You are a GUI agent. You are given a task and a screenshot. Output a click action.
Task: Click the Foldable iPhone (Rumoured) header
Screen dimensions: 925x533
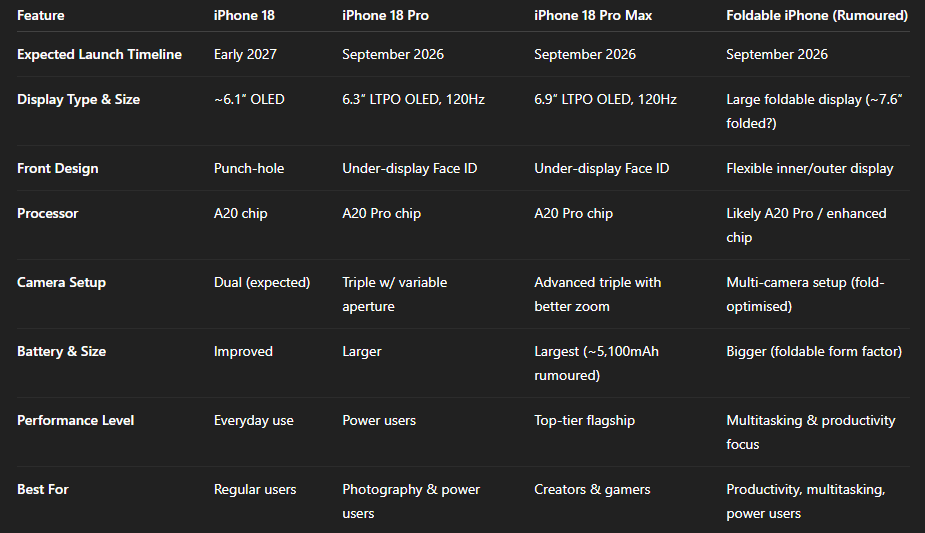click(817, 16)
